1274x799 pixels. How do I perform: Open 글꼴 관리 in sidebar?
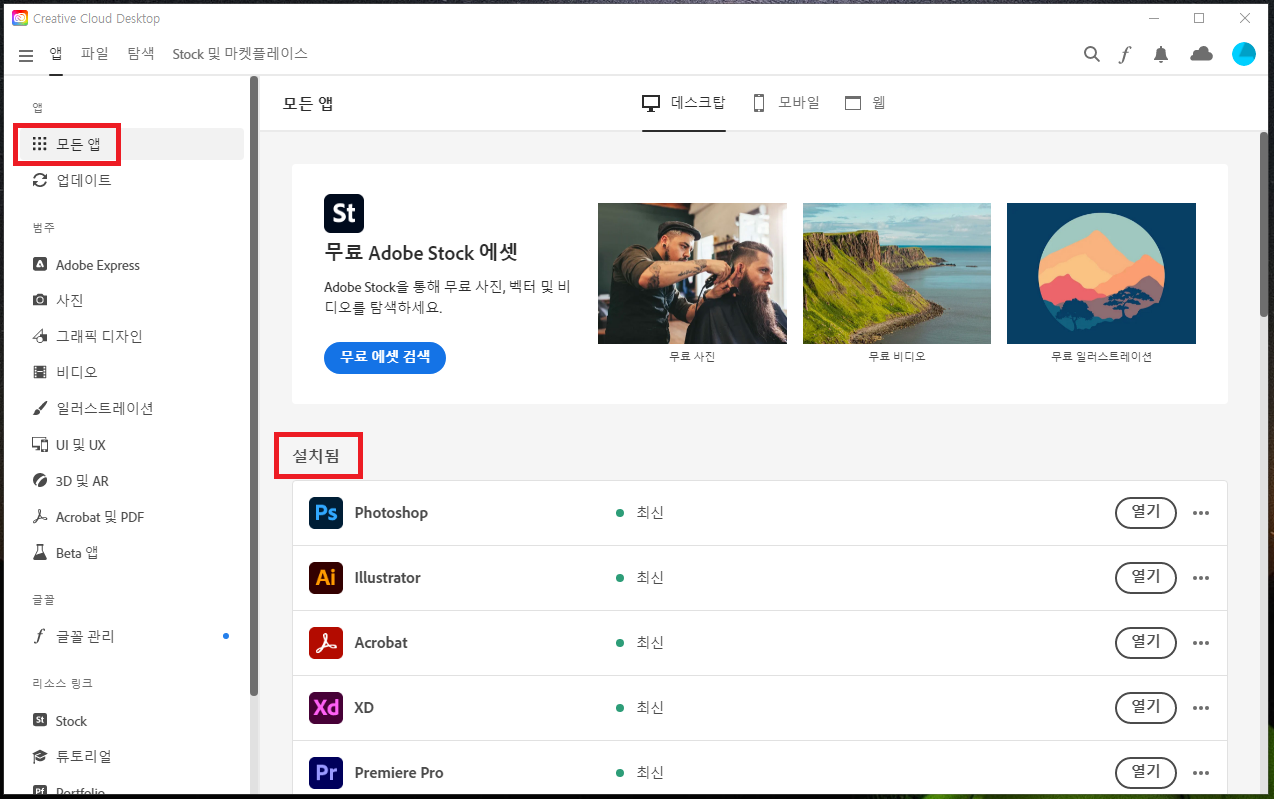click(x=130, y=636)
